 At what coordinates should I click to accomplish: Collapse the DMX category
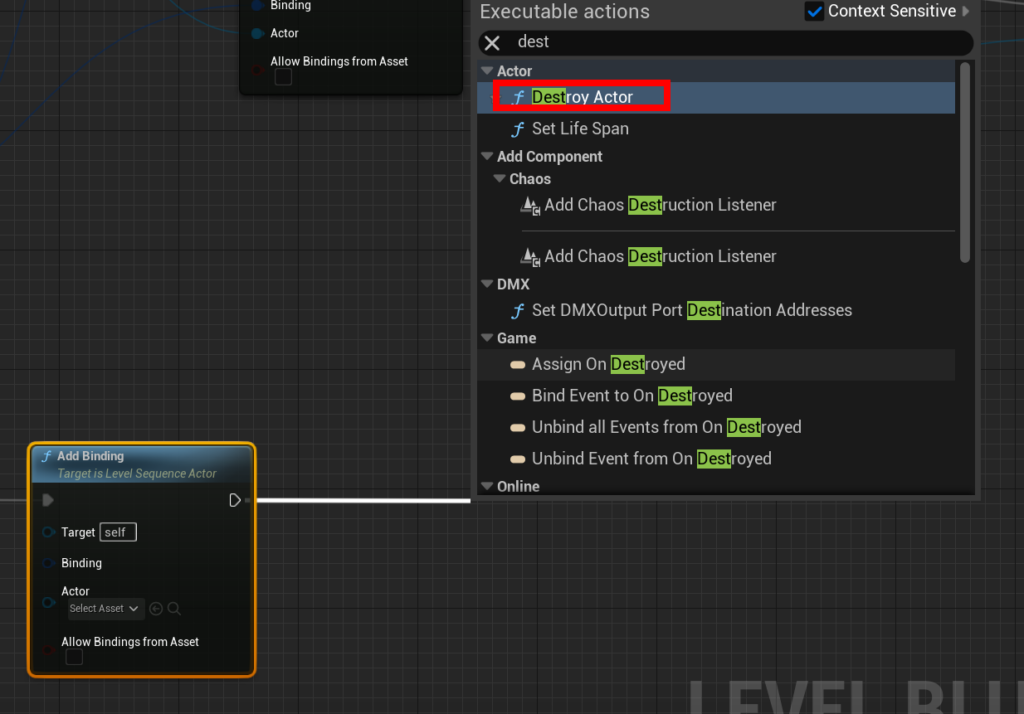pyautogui.click(x=487, y=284)
